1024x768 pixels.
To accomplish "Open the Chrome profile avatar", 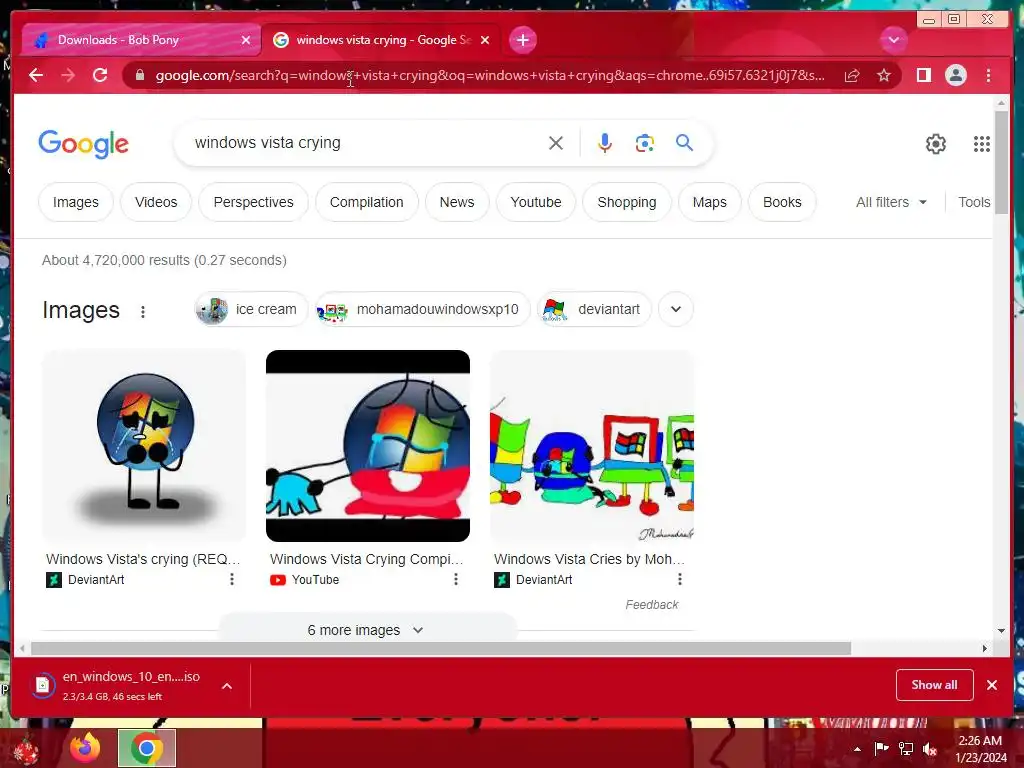I will pyautogui.click(x=955, y=75).
